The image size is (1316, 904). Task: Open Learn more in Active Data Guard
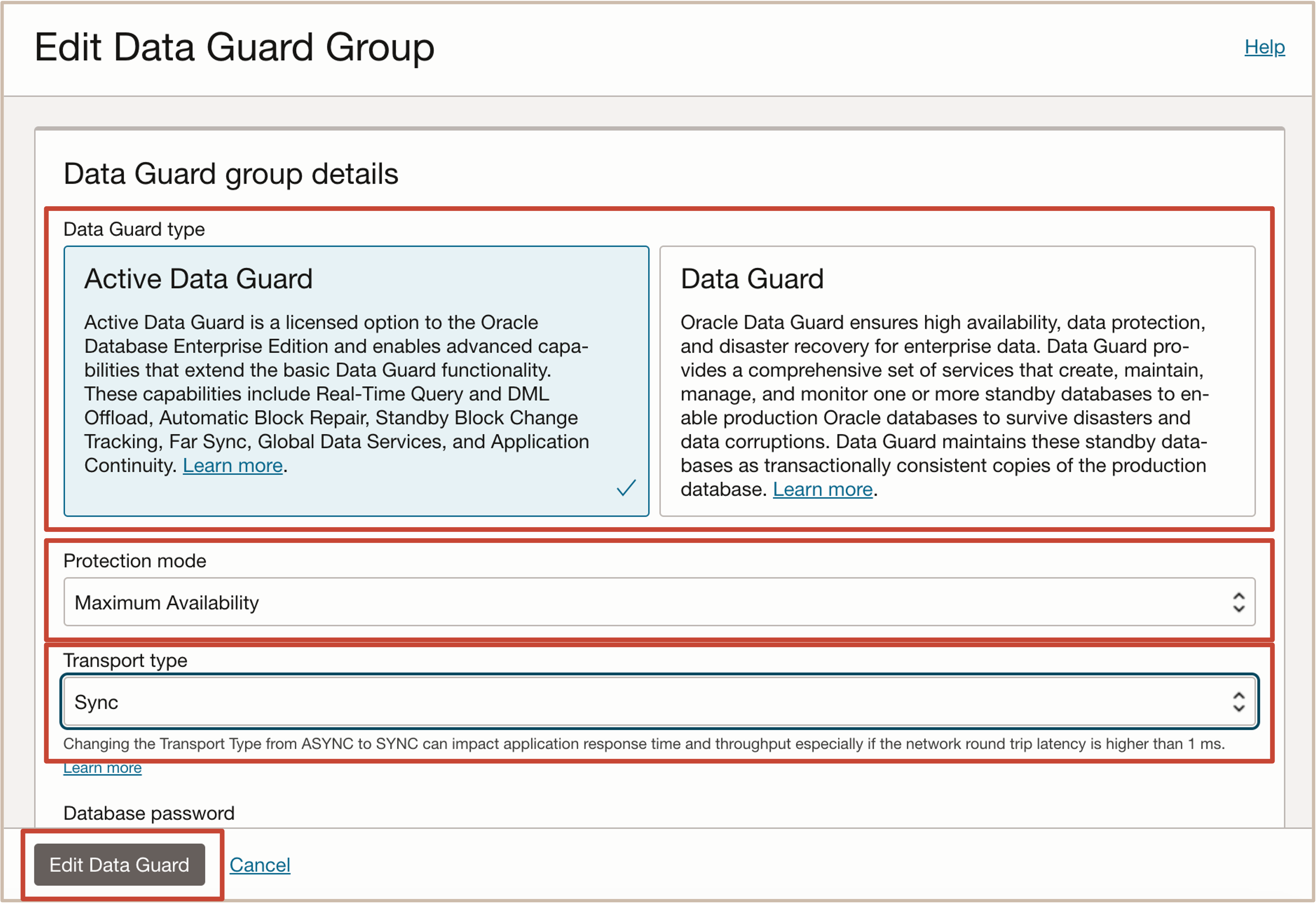(x=232, y=466)
